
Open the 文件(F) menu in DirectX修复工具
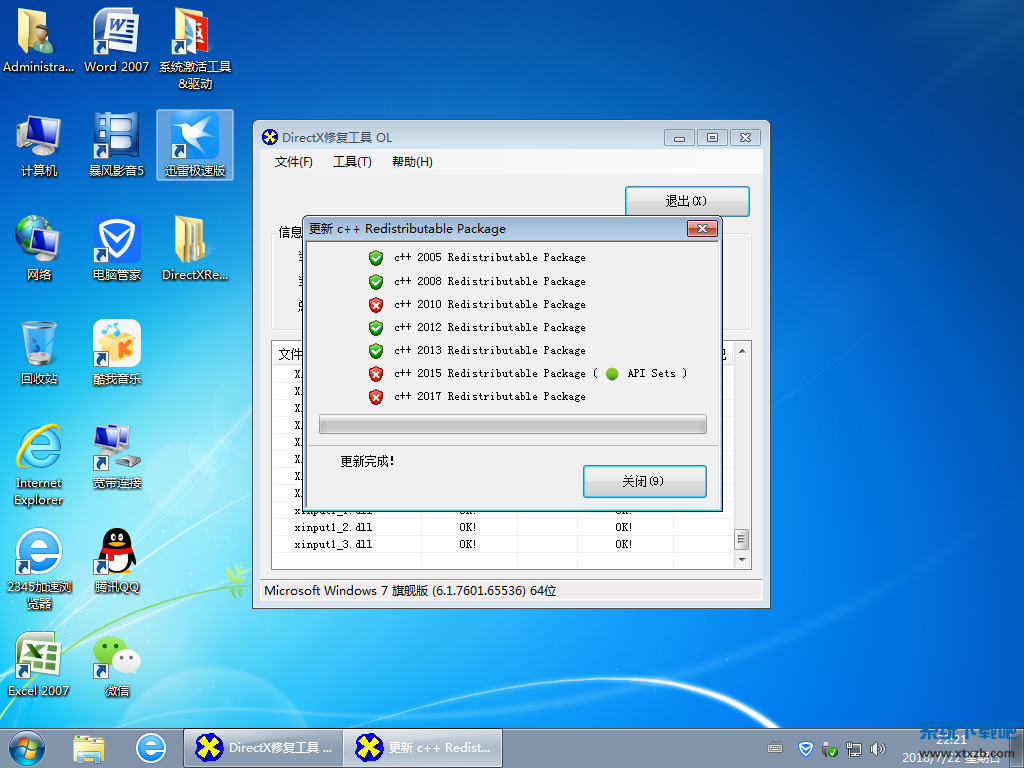[x=293, y=162]
